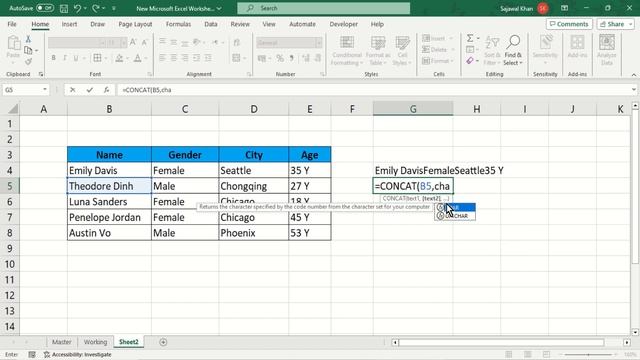
Task: Open the Clipboard dialog launcher
Action: 41,74
